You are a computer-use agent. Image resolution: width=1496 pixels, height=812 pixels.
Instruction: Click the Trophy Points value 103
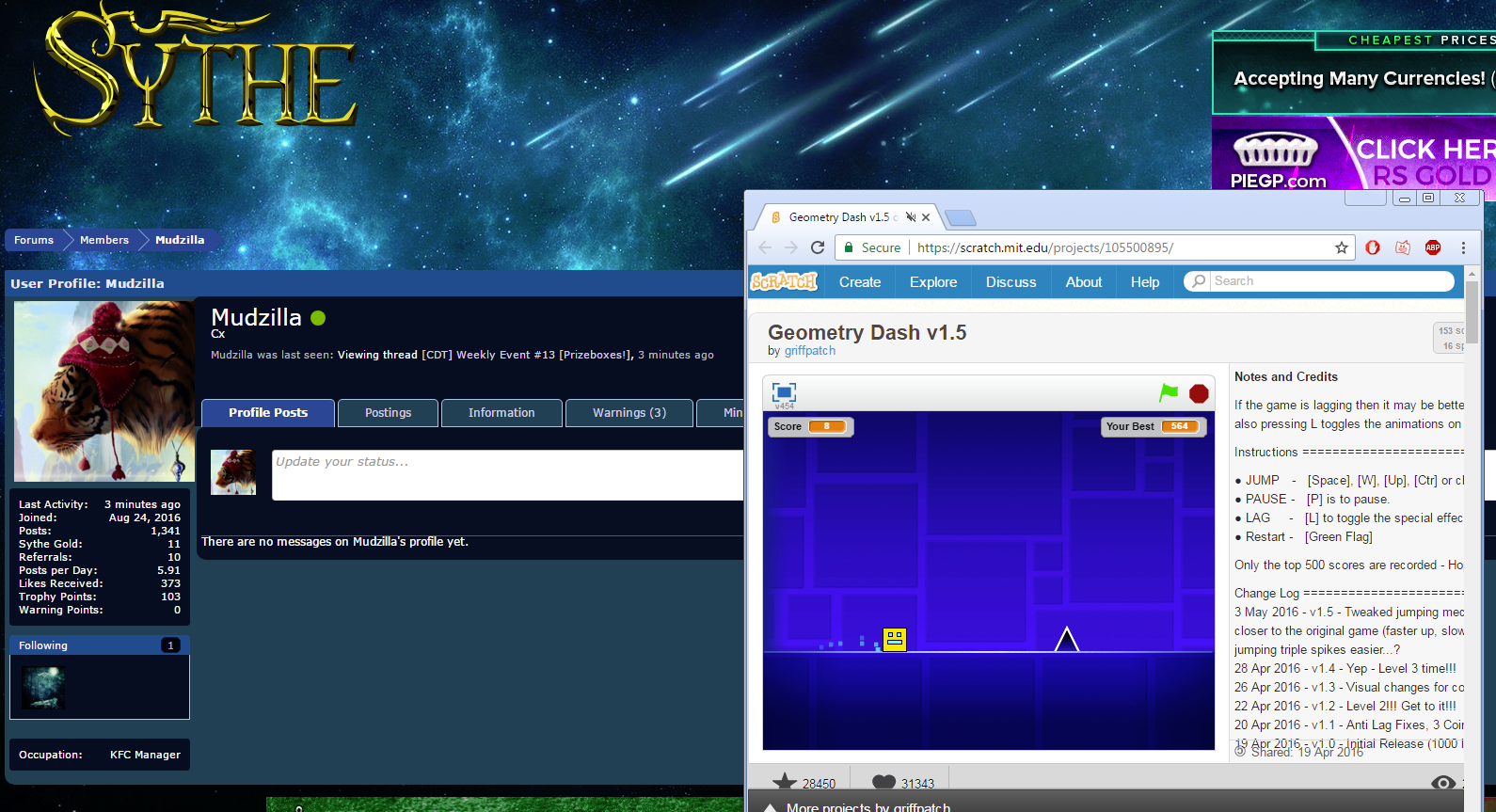[170, 597]
